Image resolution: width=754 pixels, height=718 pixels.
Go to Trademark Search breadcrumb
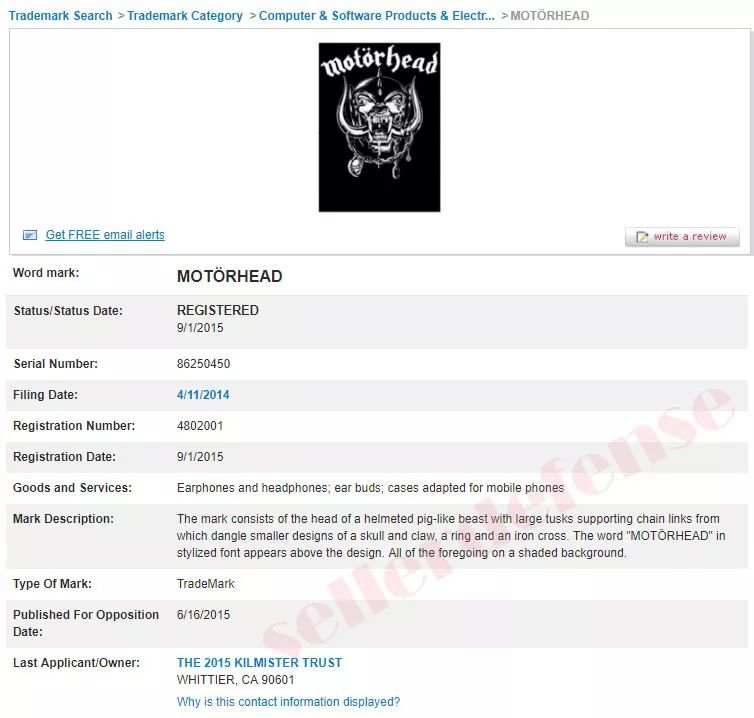coord(61,16)
